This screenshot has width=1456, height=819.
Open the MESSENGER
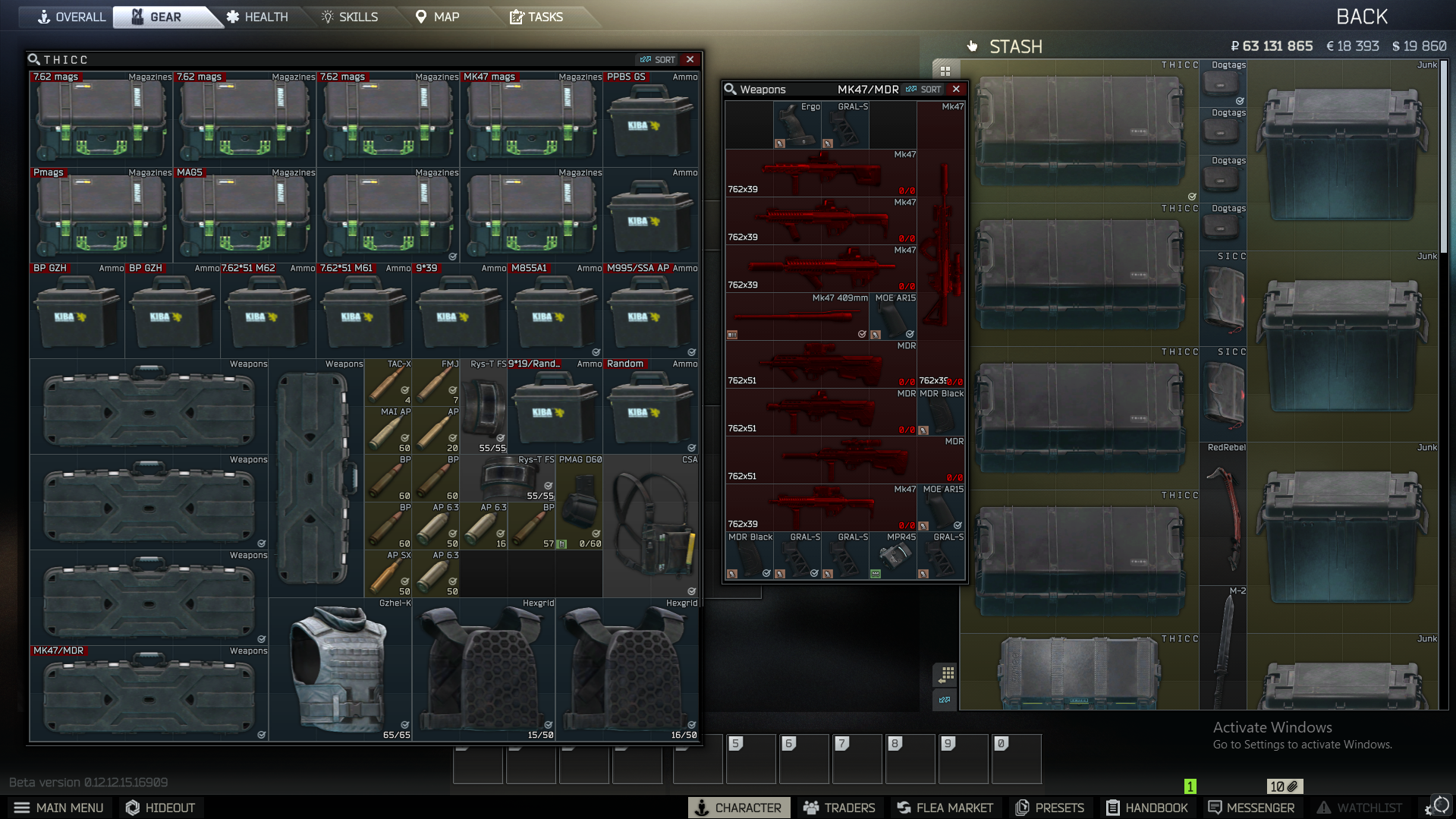1252,808
